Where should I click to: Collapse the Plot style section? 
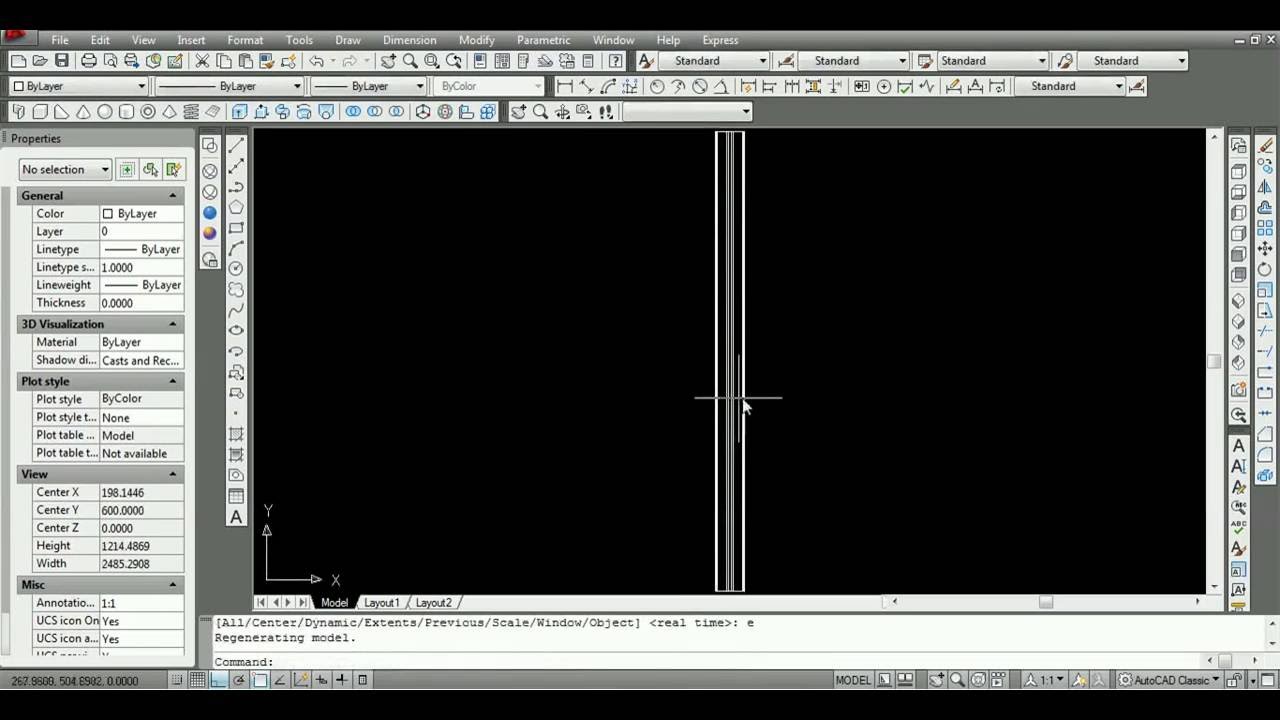[173, 382]
